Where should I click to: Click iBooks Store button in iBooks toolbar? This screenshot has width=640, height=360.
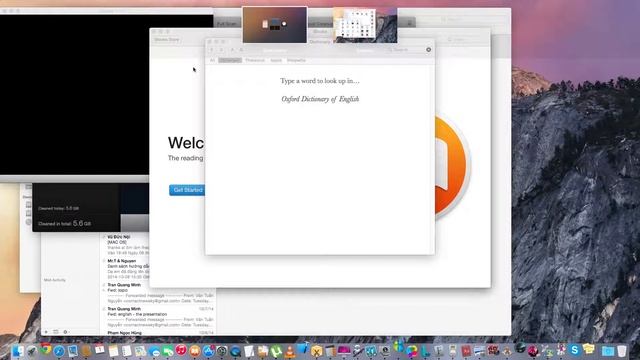(x=167, y=40)
